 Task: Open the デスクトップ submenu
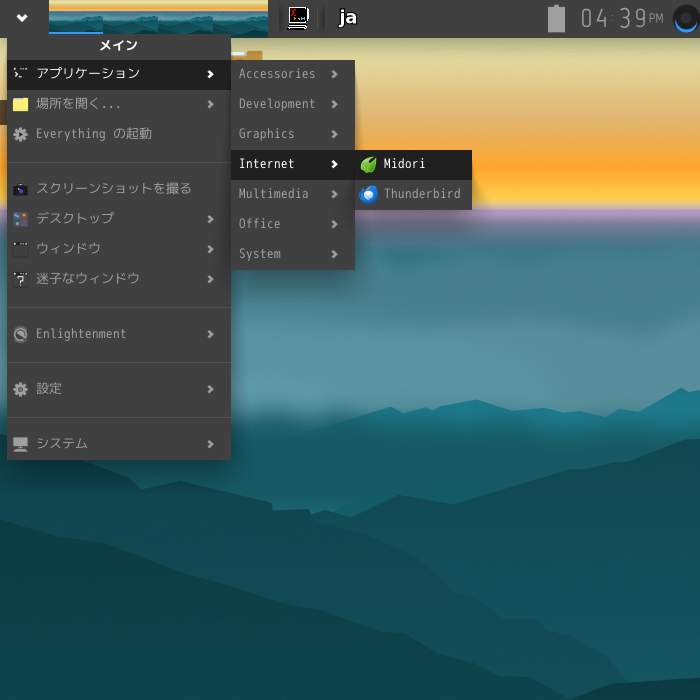pos(119,219)
